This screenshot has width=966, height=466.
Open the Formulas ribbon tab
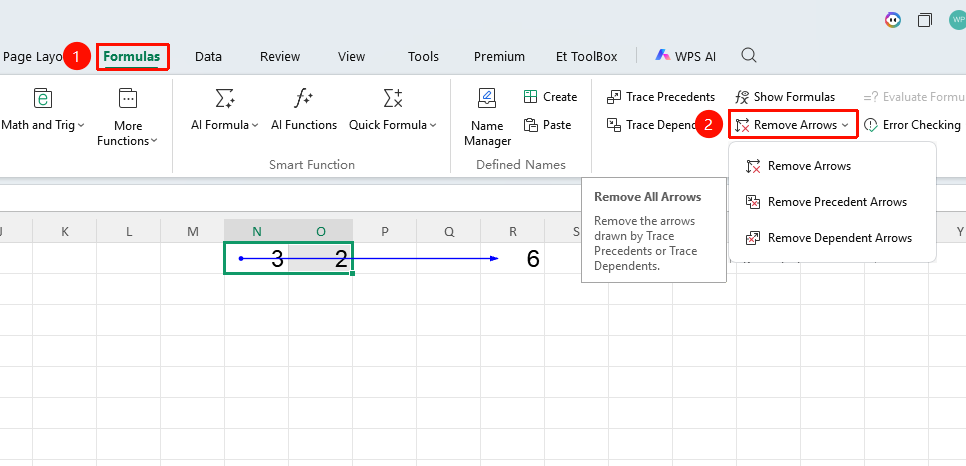point(132,57)
